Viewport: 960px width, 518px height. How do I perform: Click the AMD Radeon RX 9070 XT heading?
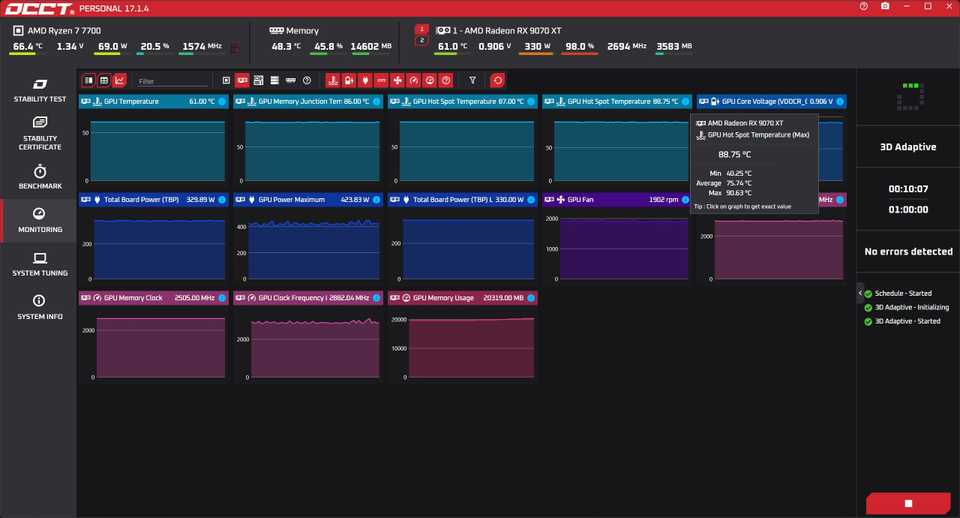[x=506, y=31]
